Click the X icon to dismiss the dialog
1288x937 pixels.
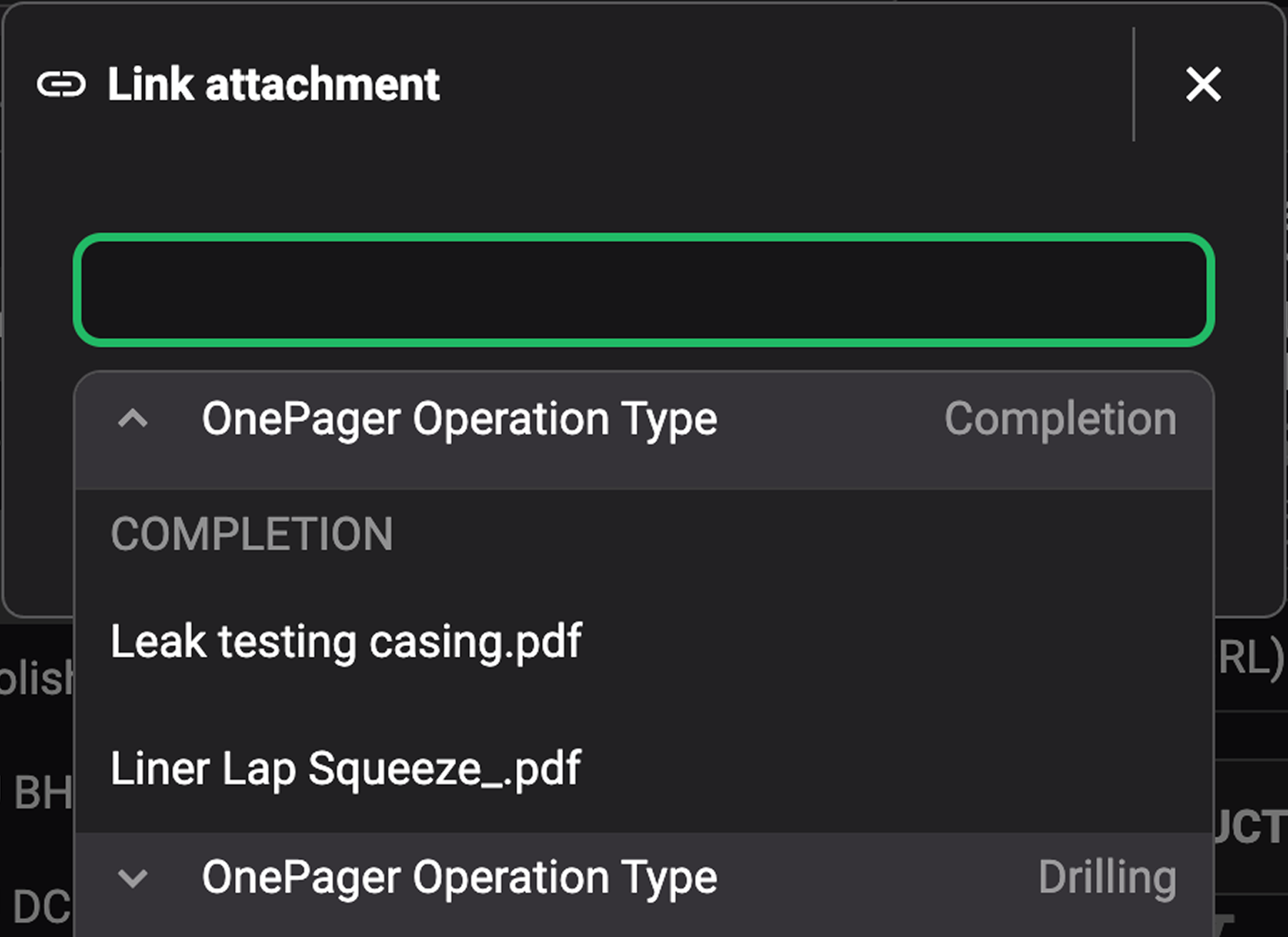click(x=1203, y=84)
